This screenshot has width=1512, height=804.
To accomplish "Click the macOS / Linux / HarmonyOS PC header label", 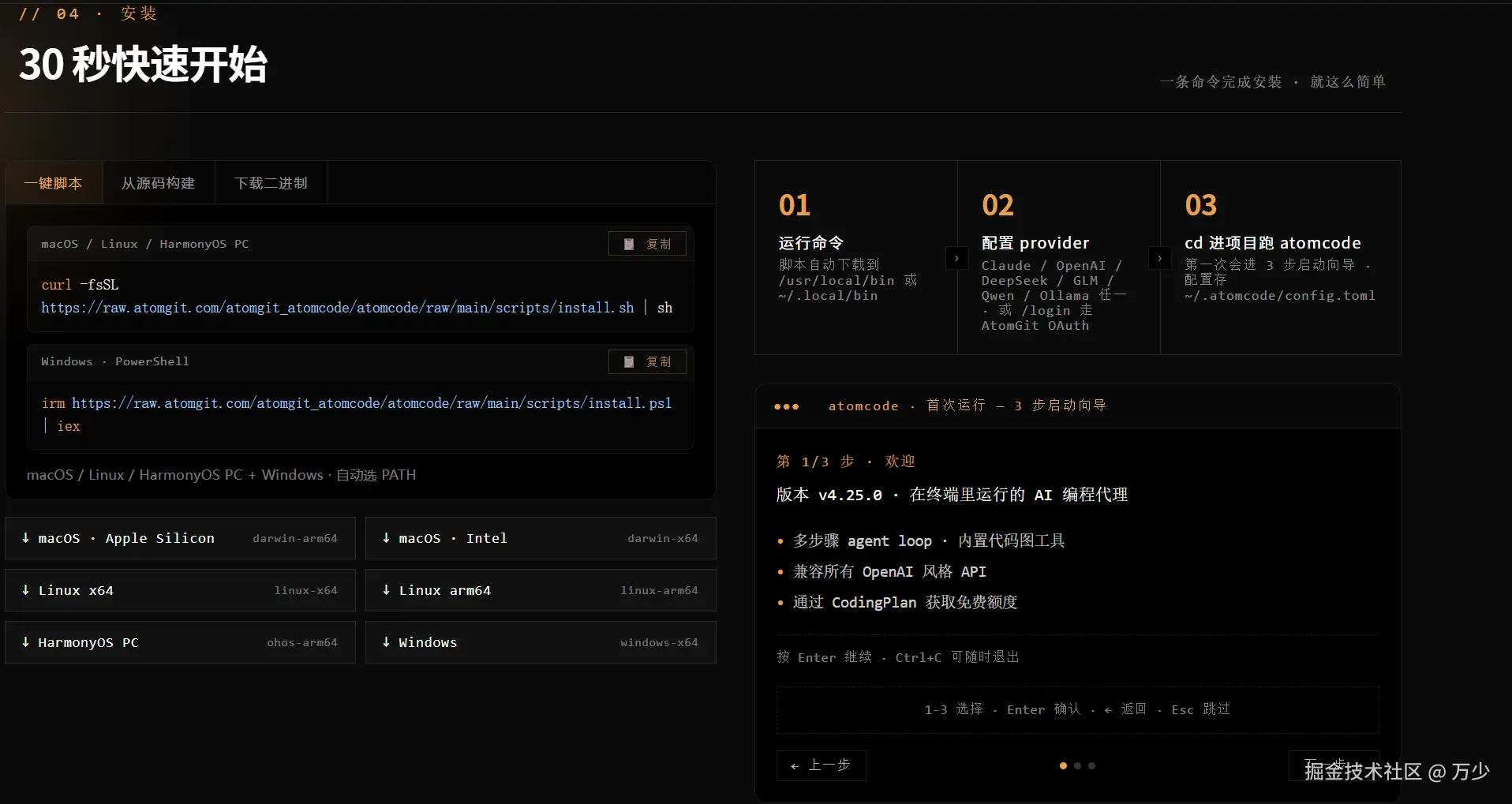I will (145, 244).
